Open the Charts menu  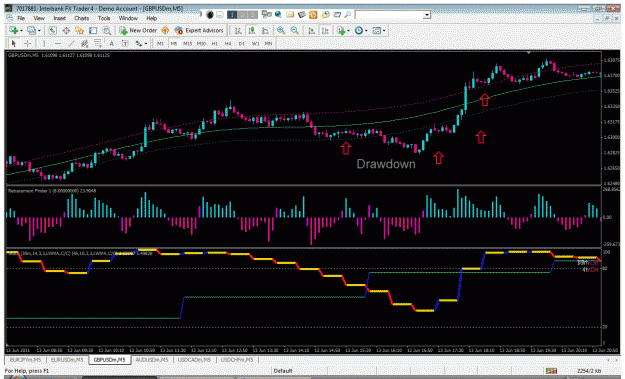(x=81, y=18)
